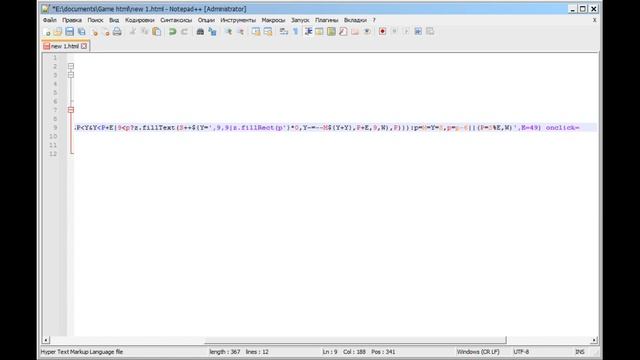This screenshot has width=640, height=360.
Task: Click the UTF-8 encoding status entry
Action: [521, 352]
